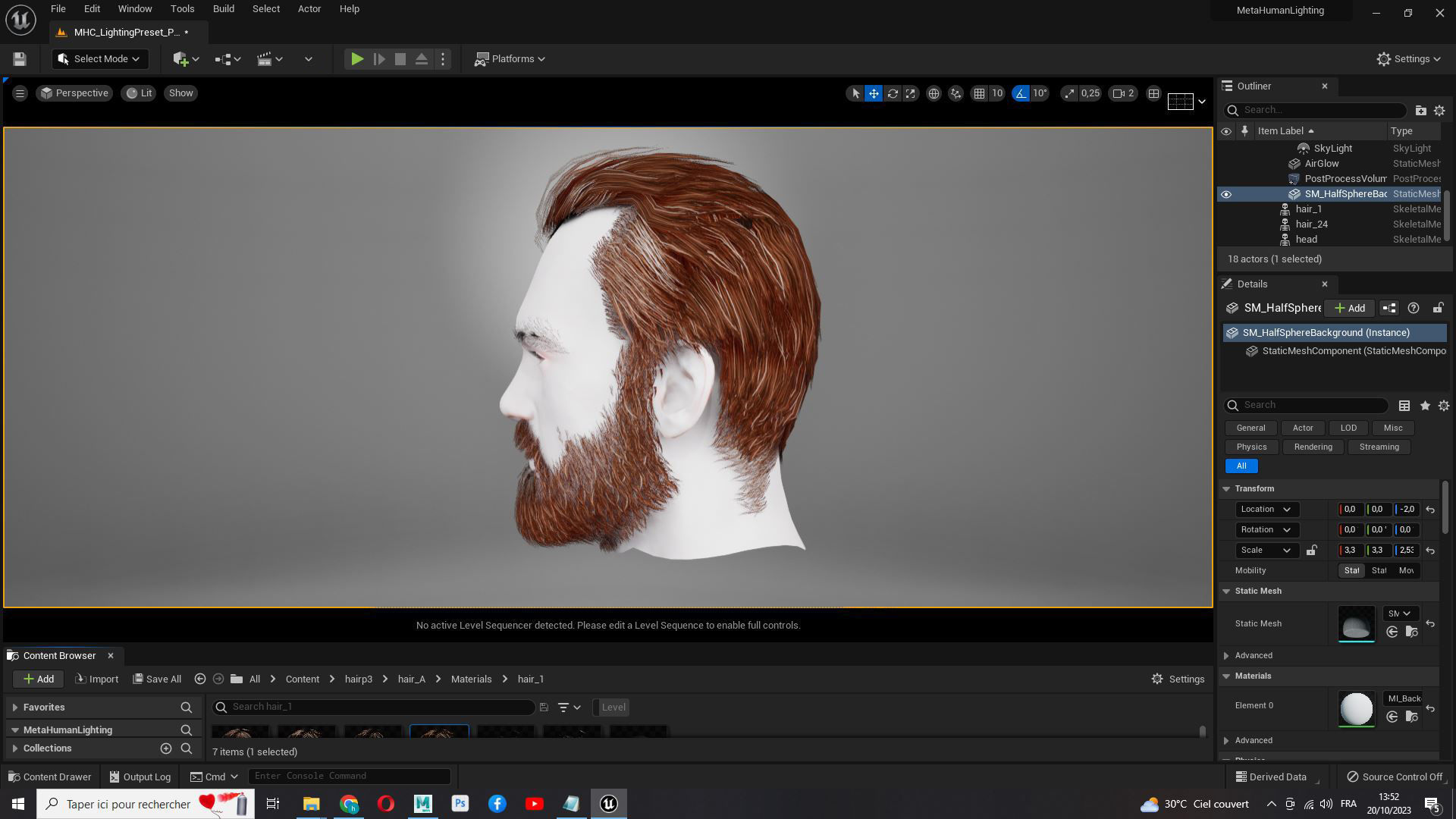The image size is (1456, 819).
Task: Toggle world/local coordinate system globe icon
Action: [934, 93]
